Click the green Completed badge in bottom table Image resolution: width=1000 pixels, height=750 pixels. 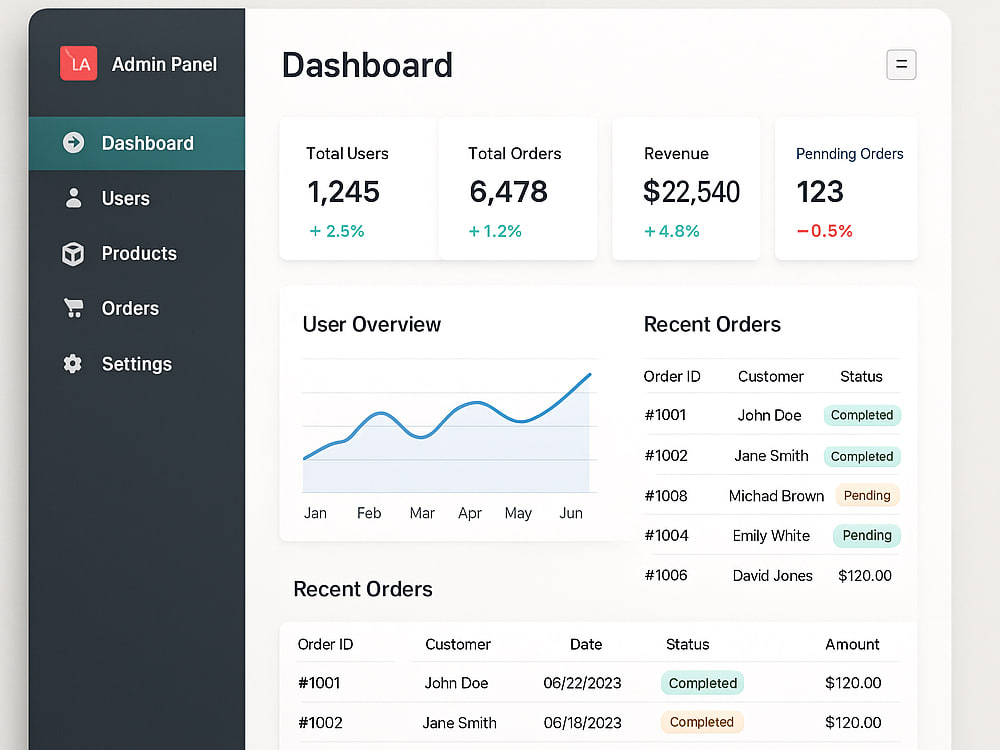tap(702, 683)
